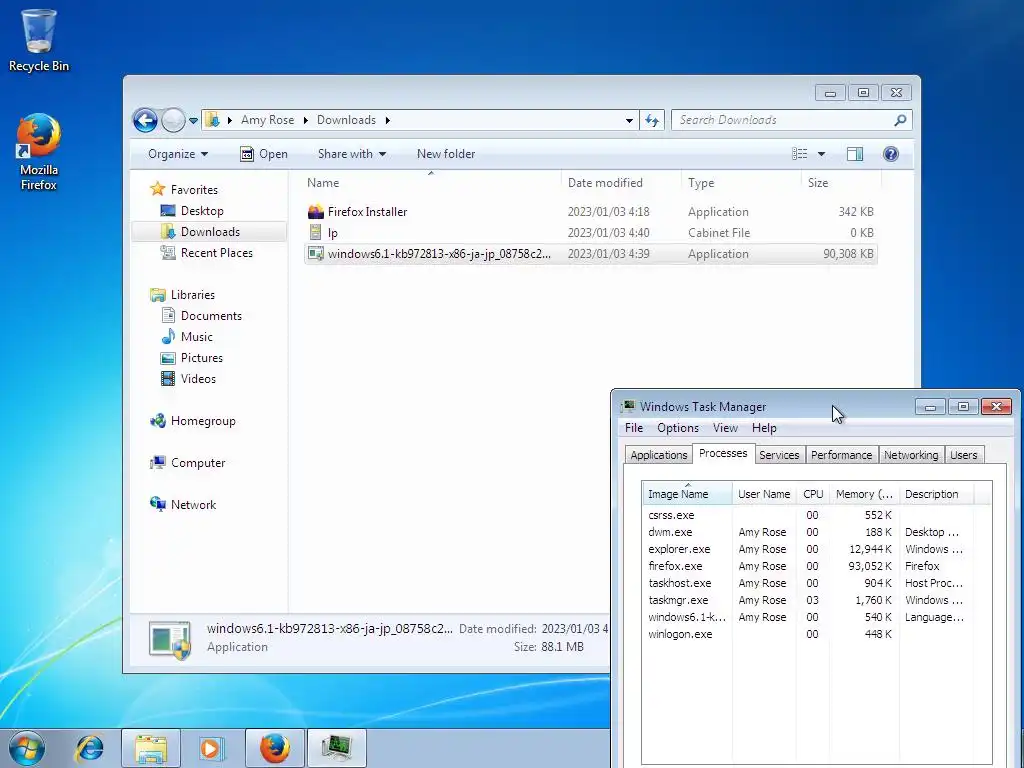Click the search magnifier icon
Image resolution: width=1024 pixels, height=768 pixels.
901,120
